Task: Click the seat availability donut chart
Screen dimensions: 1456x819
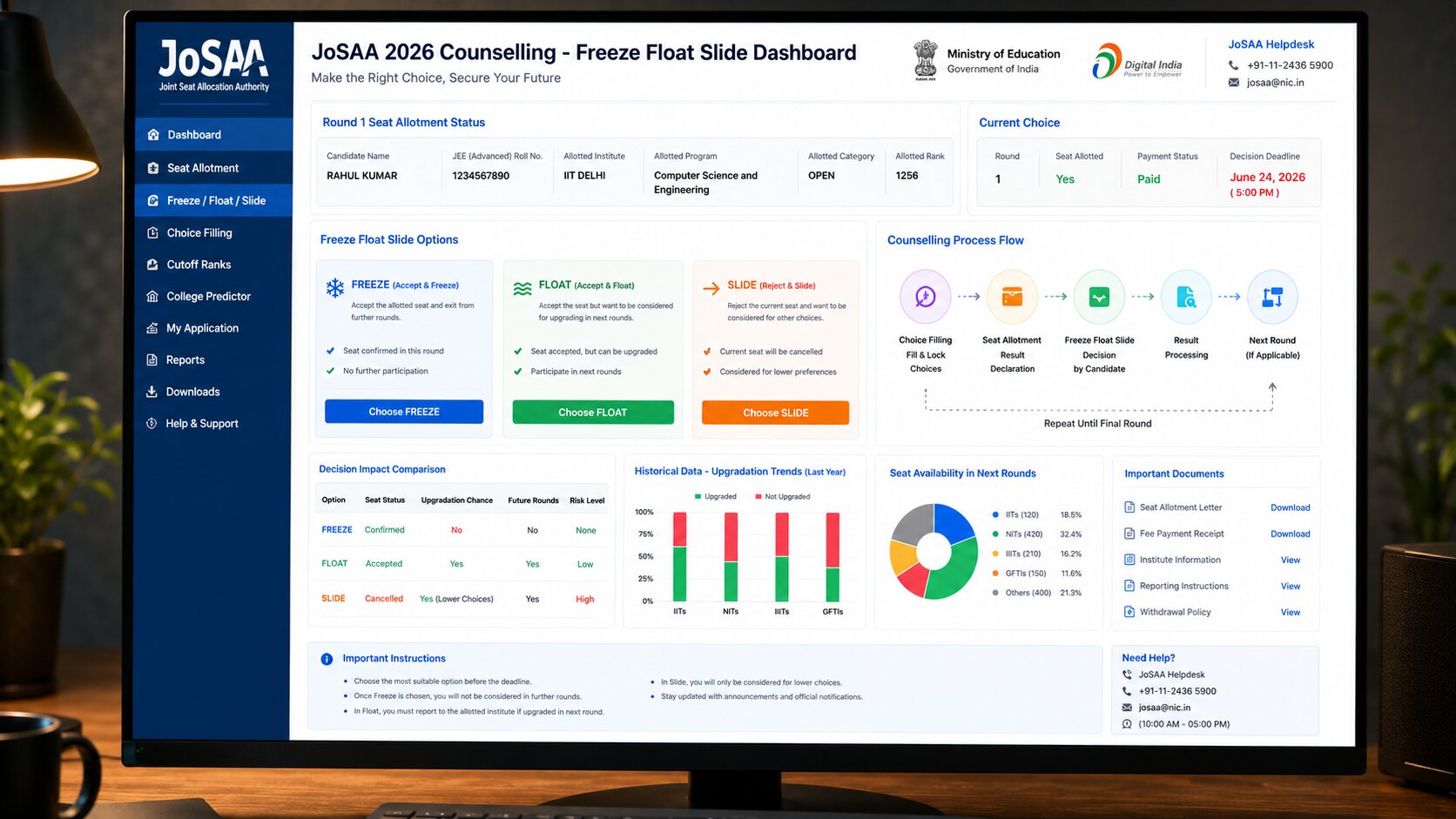Action: tap(934, 551)
